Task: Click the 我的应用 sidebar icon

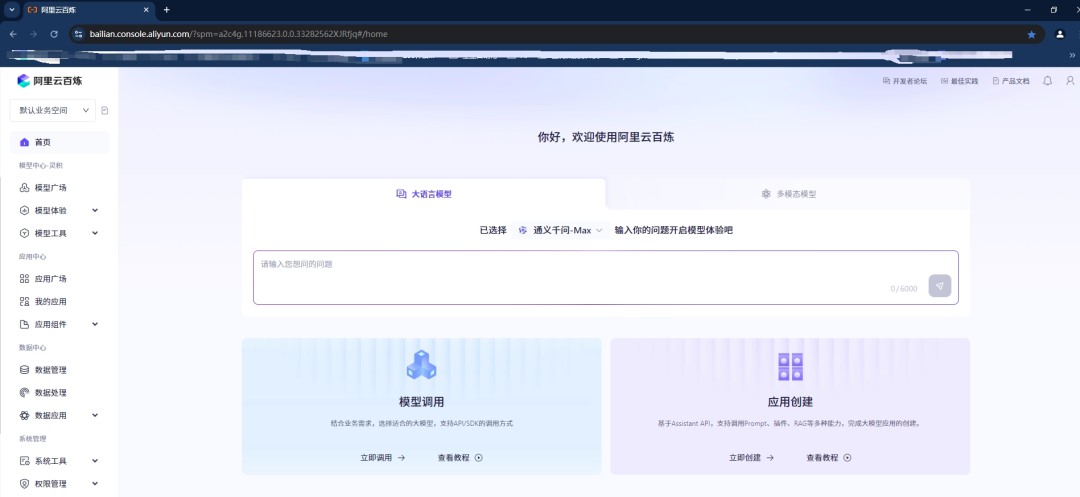Action: click(25, 302)
